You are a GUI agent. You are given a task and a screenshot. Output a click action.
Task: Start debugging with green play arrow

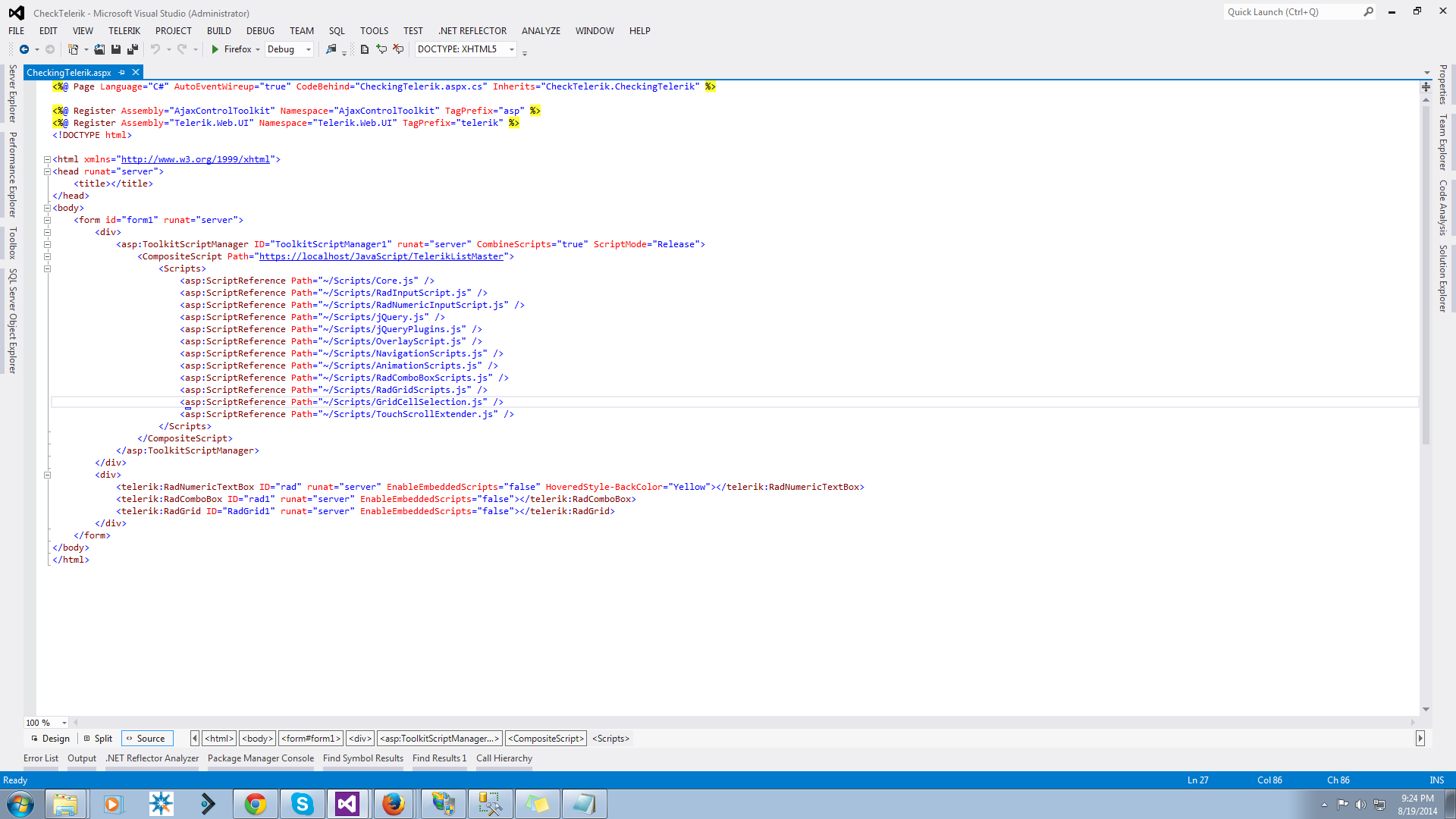click(x=215, y=49)
